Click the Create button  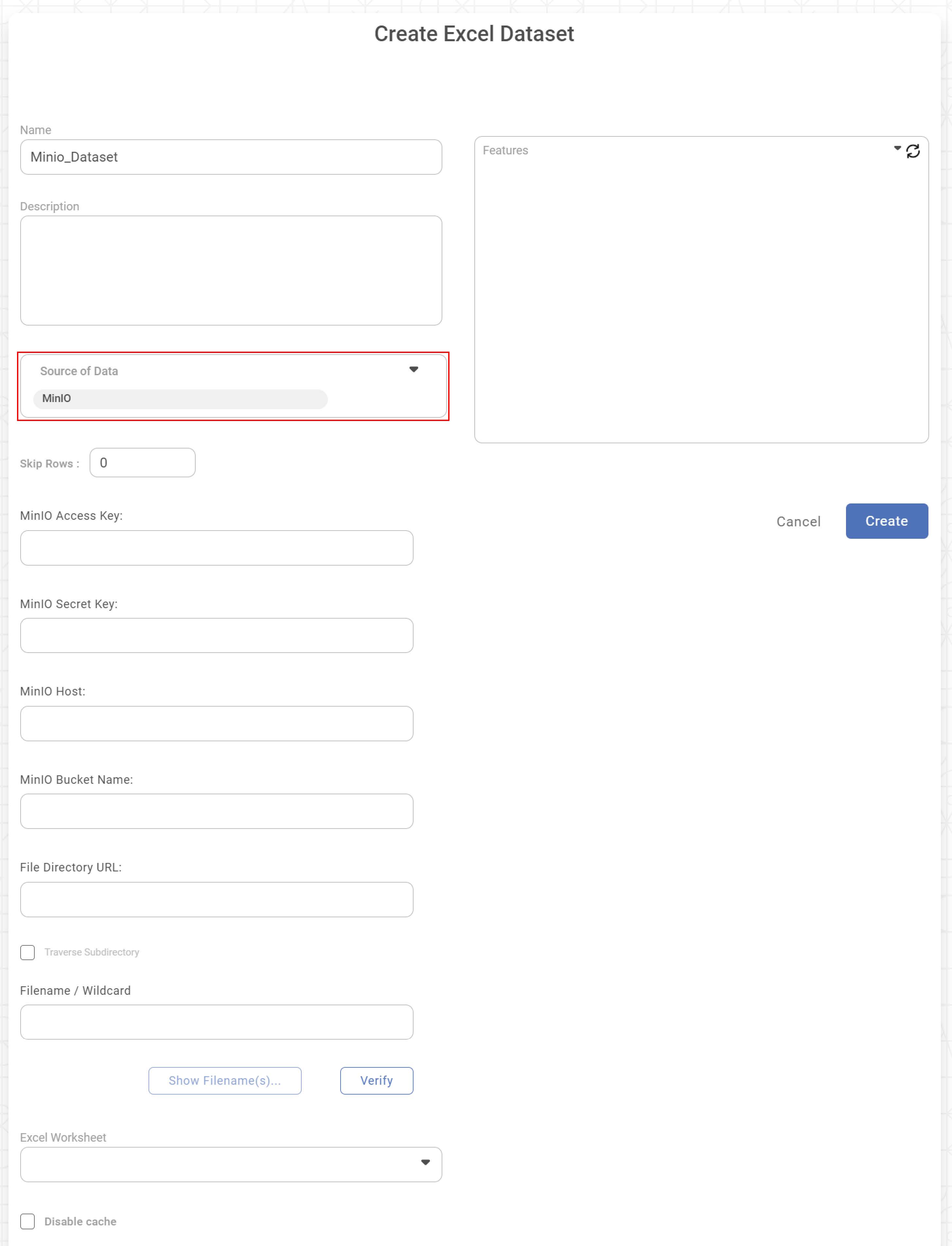click(886, 521)
